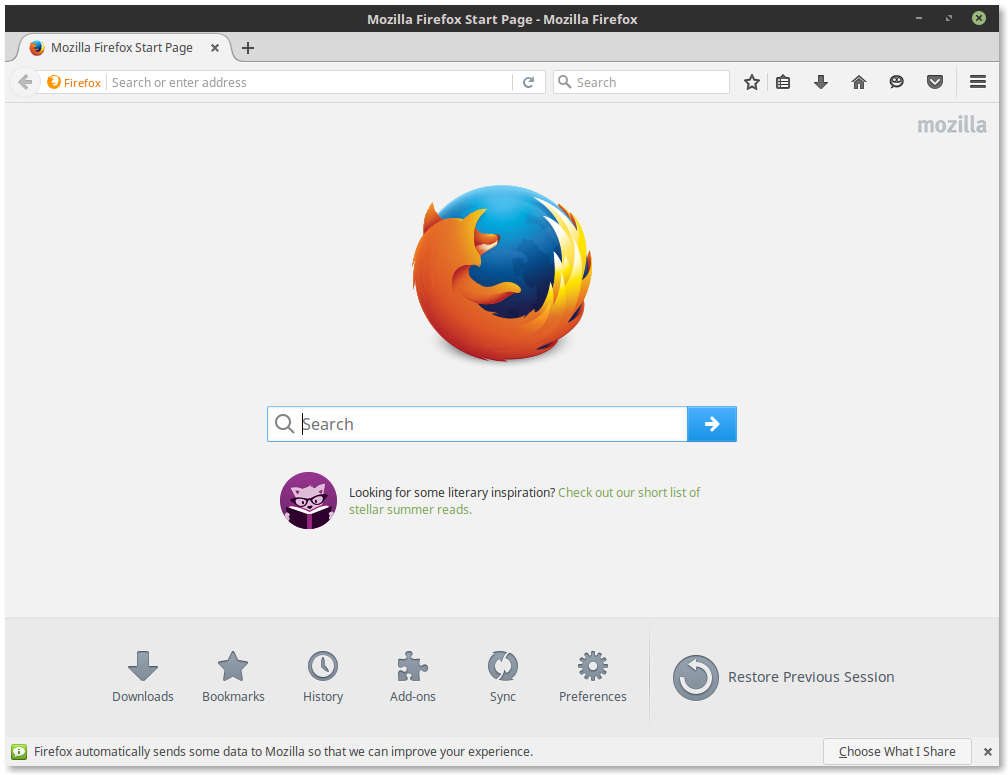Save to Pocket icon
The image size is (1008, 775).
click(935, 82)
